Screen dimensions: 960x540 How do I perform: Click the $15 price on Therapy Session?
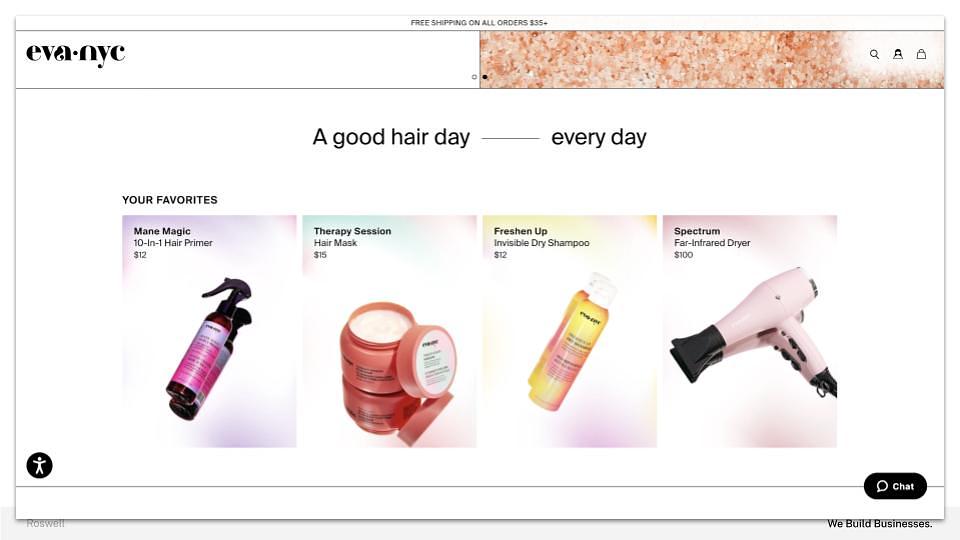320,255
